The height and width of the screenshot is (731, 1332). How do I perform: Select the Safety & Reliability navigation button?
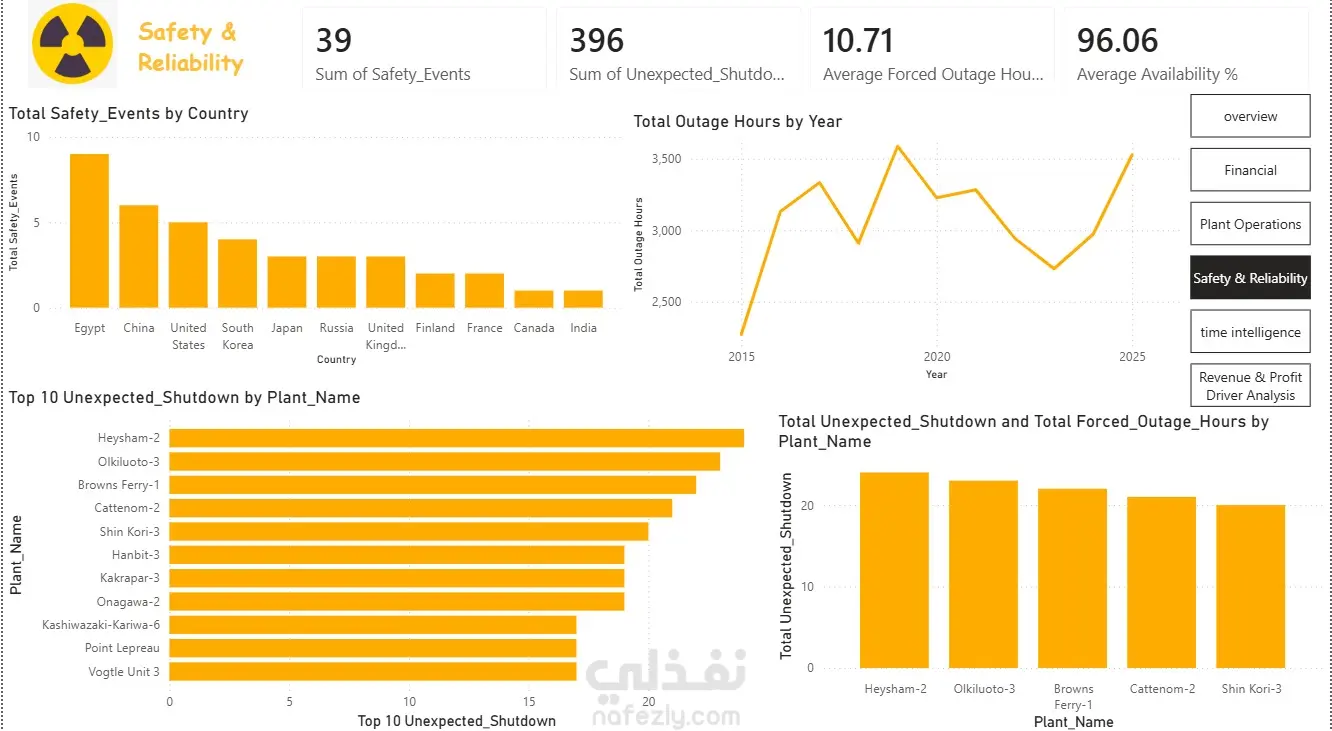(1250, 278)
